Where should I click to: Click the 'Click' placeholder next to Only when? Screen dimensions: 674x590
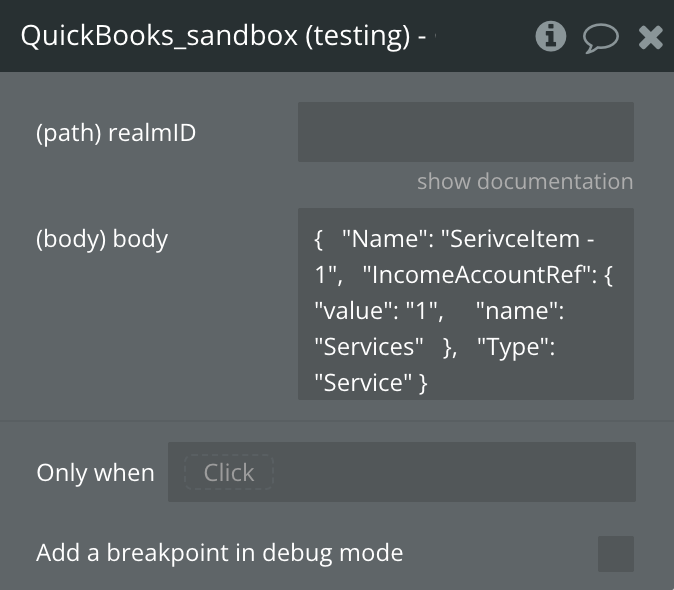229,472
